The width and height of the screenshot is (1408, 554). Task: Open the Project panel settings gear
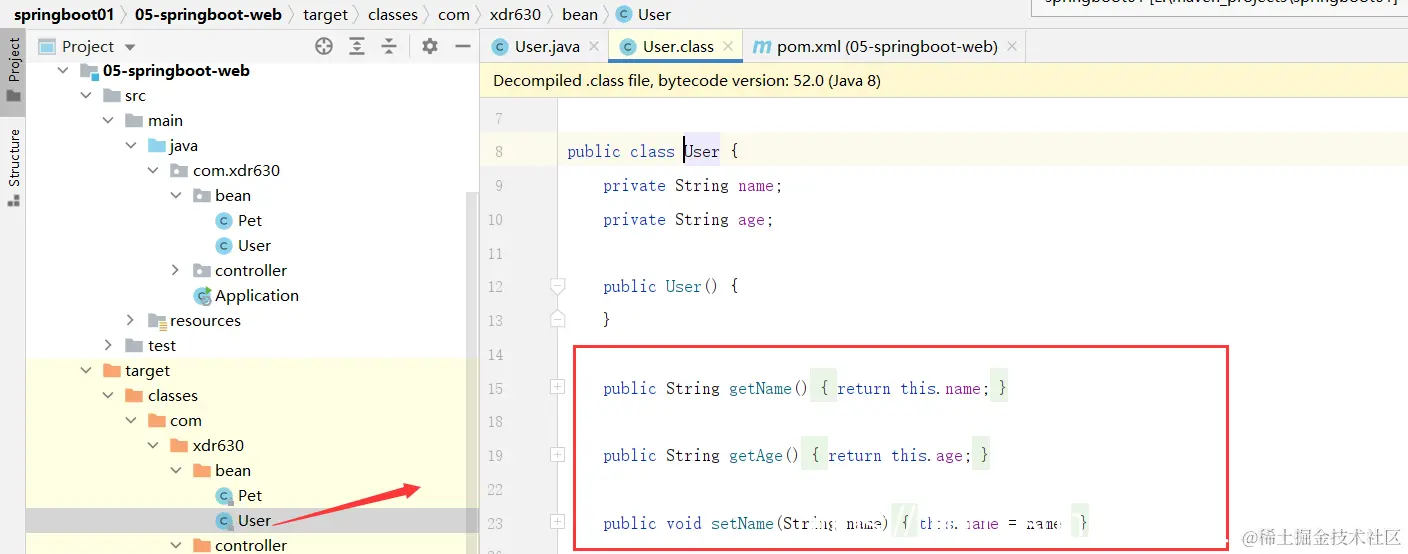point(430,46)
